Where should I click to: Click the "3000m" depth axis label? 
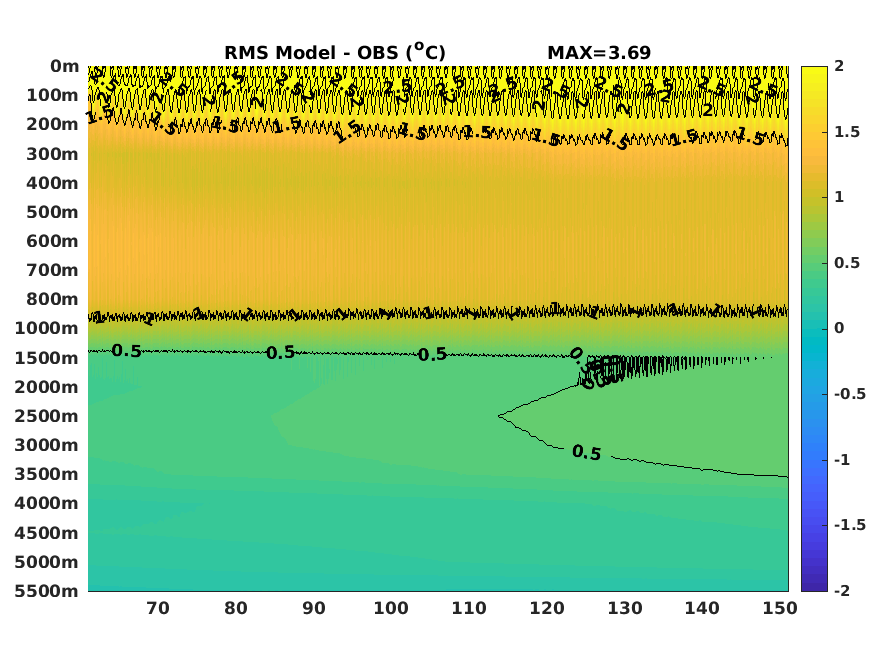(46, 445)
